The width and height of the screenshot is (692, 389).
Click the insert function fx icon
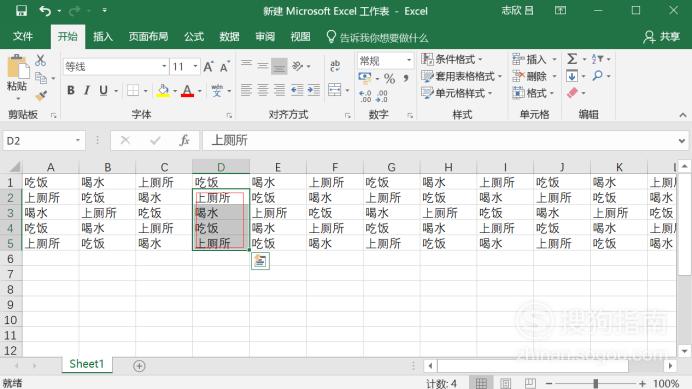click(x=184, y=140)
